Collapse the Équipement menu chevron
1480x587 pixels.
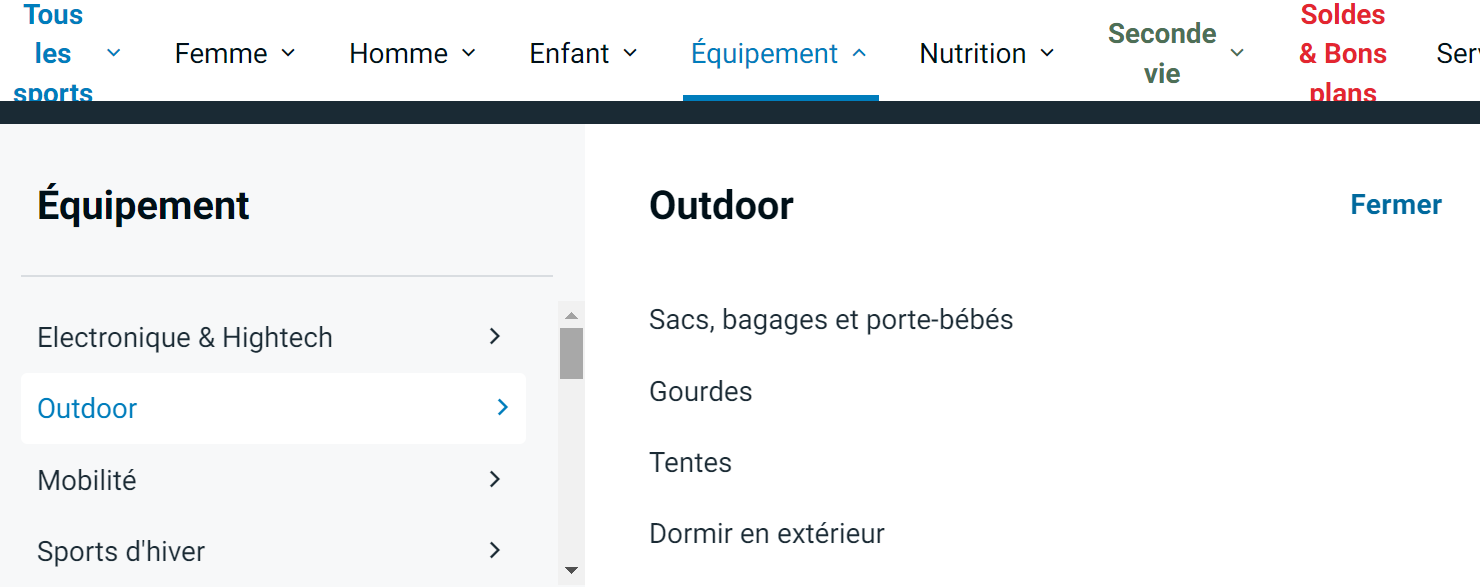coord(859,53)
